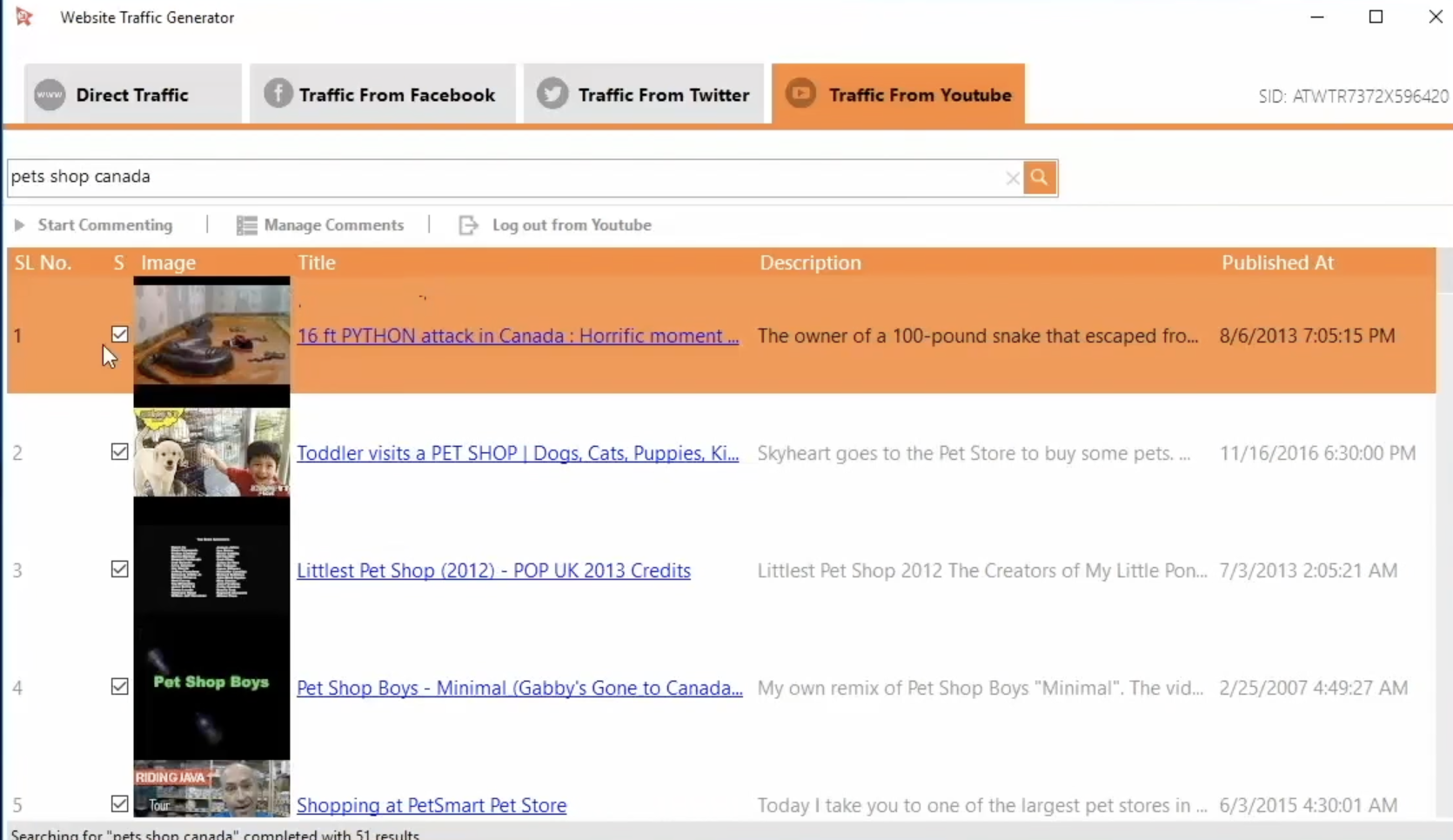Click the Start Commenting play icon
Image resolution: width=1453 pixels, height=840 pixels.
[x=19, y=225]
